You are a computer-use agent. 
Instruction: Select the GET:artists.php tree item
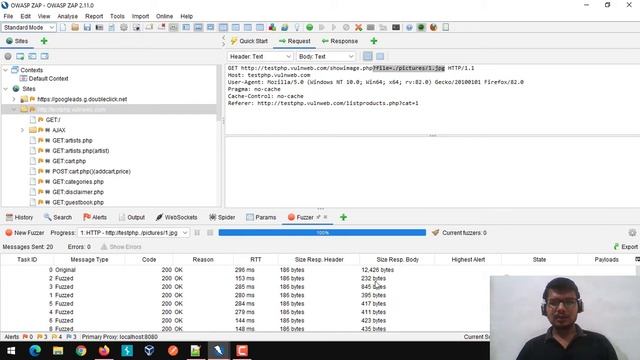[x=72, y=140]
